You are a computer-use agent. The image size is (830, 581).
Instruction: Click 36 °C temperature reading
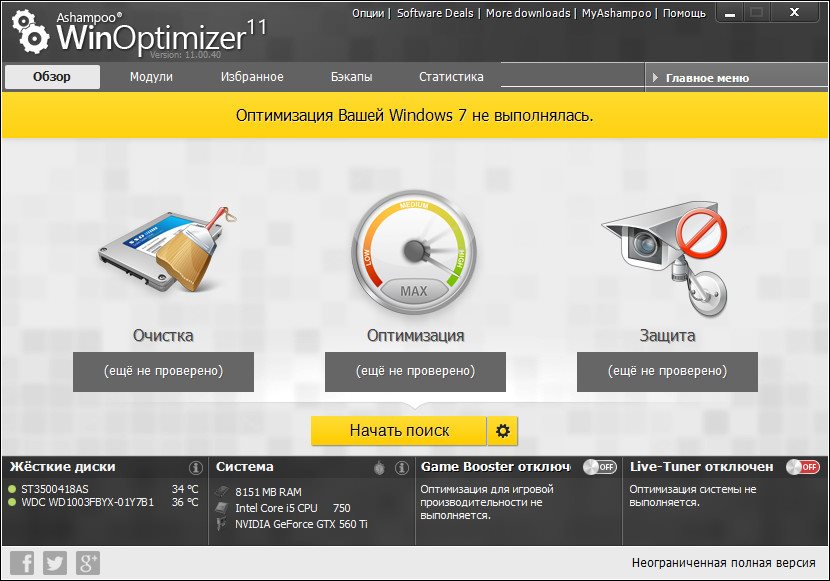point(185,502)
